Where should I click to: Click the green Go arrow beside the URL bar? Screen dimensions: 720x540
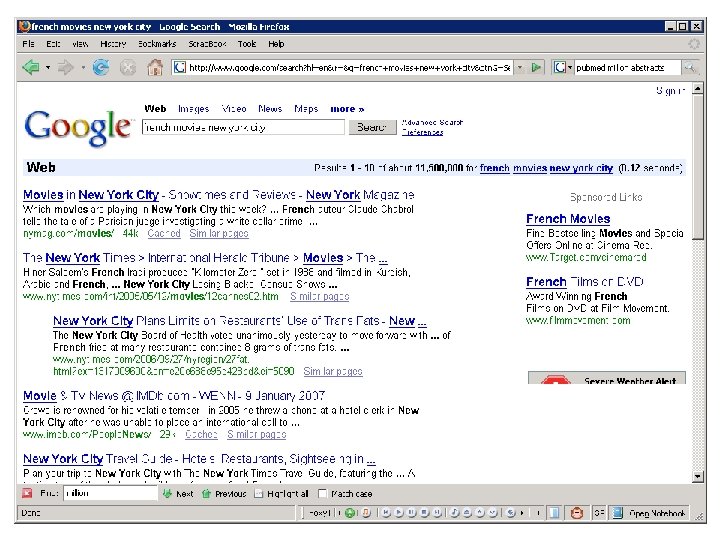pyautogui.click(x=535, y=68)
